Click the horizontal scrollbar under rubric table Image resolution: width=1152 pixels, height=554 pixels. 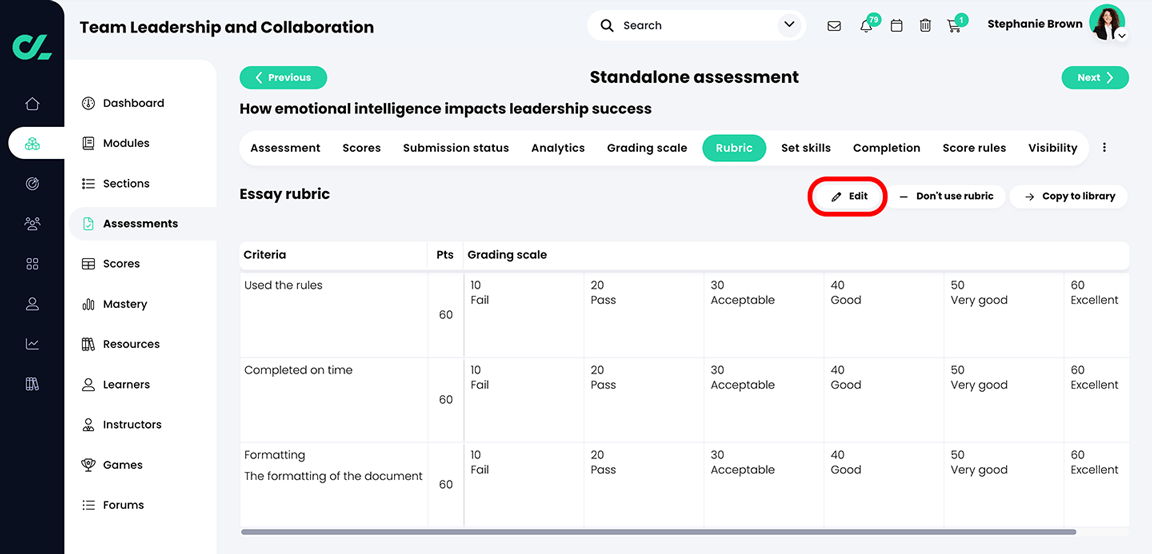click(658, 532)
